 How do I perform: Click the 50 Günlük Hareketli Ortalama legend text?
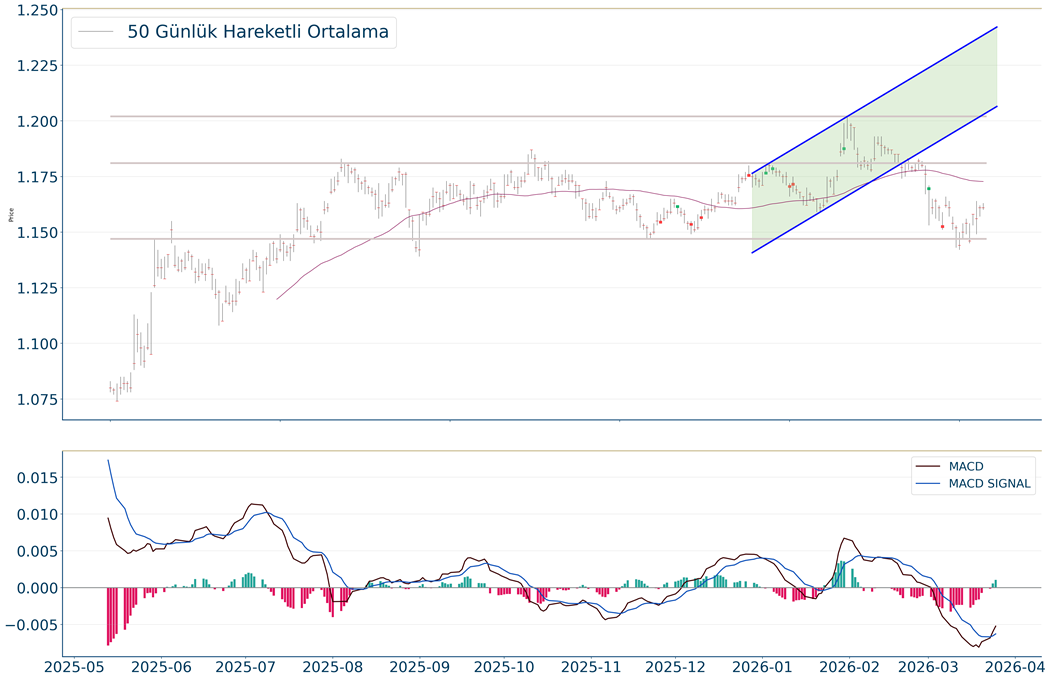(x=258, y=32)
